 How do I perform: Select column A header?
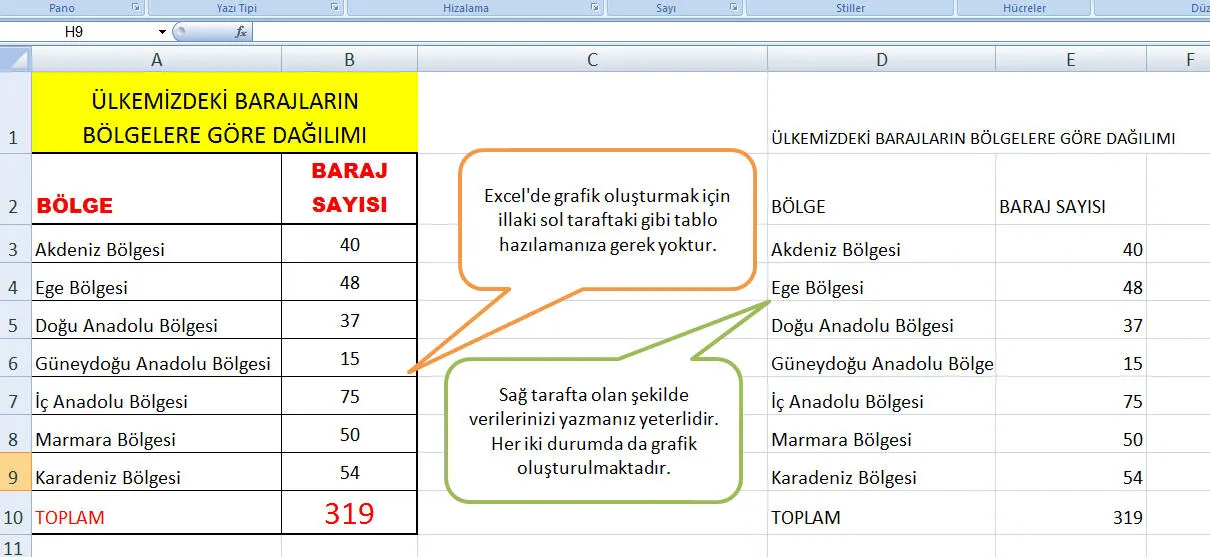(x=156, y=60)
